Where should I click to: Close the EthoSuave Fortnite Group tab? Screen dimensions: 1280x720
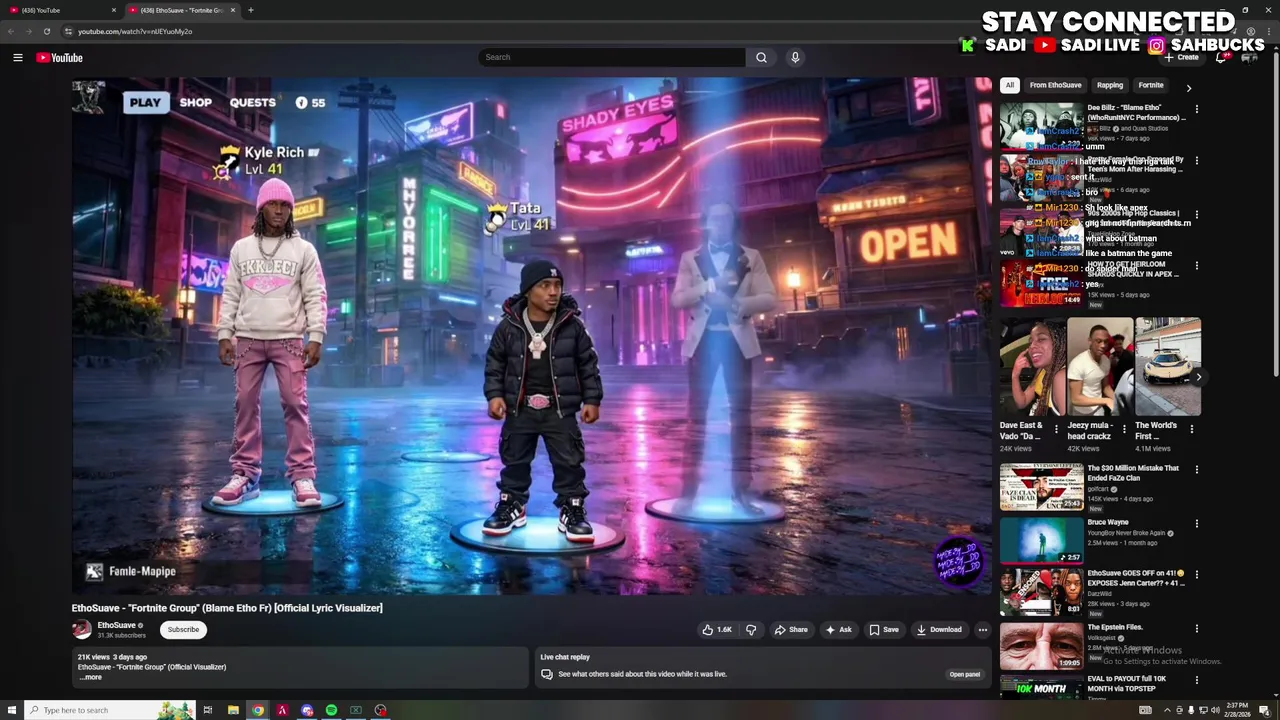pos(233,10)
